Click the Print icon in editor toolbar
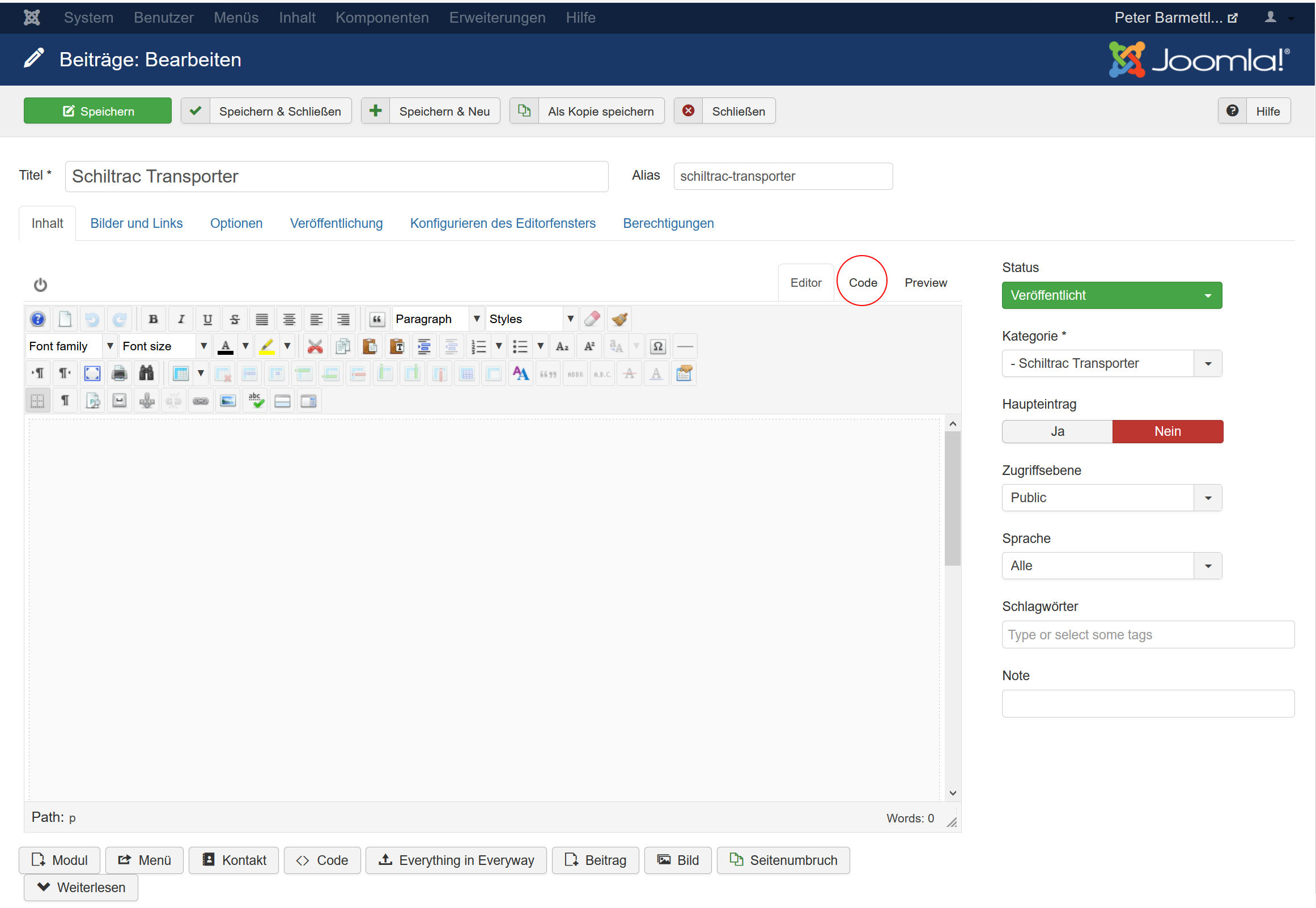 120,374
